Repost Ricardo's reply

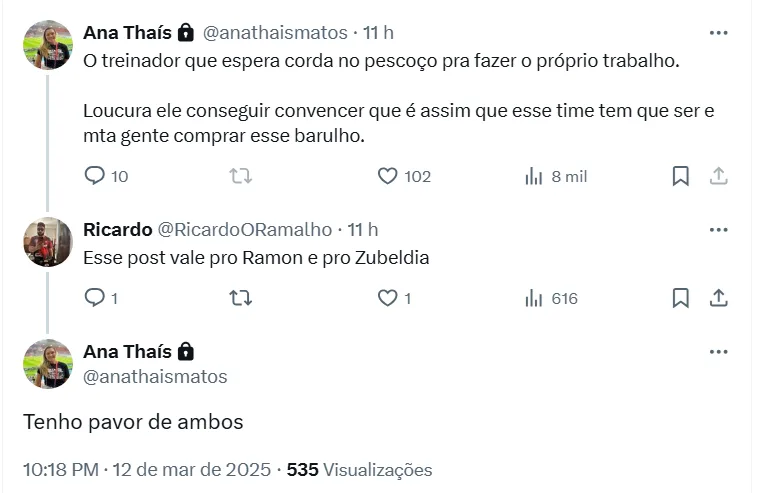pyautogui.click(x=241, y=298)
